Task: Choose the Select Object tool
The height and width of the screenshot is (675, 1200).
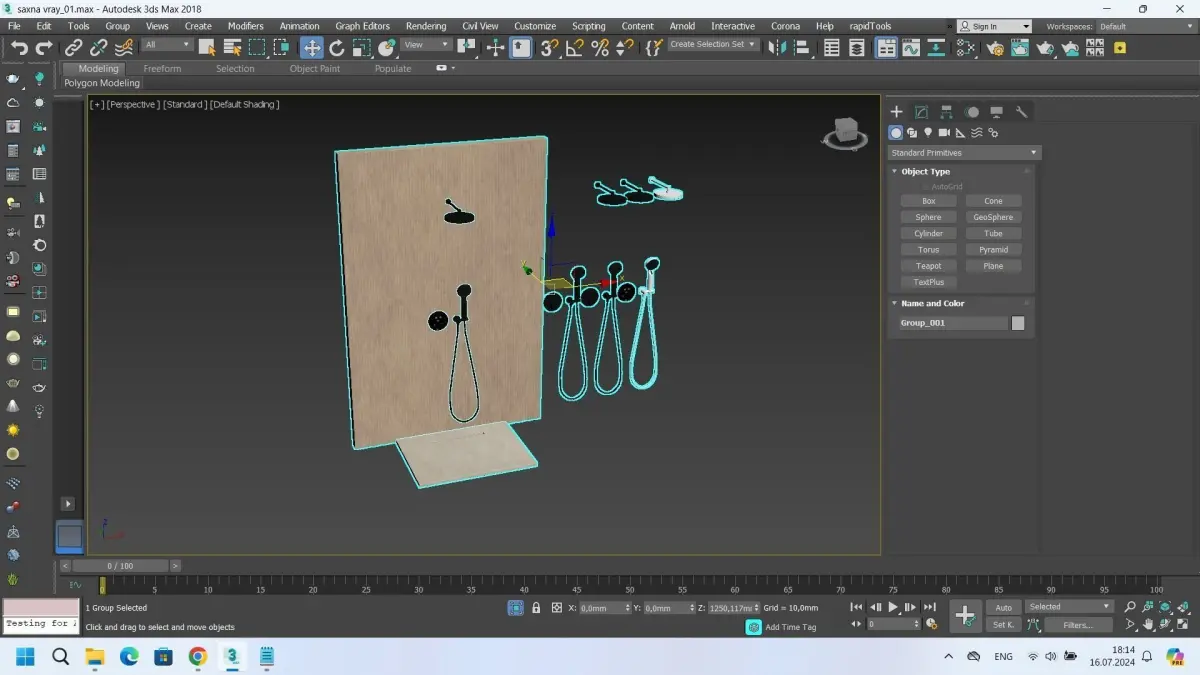Action: [207, 47]
